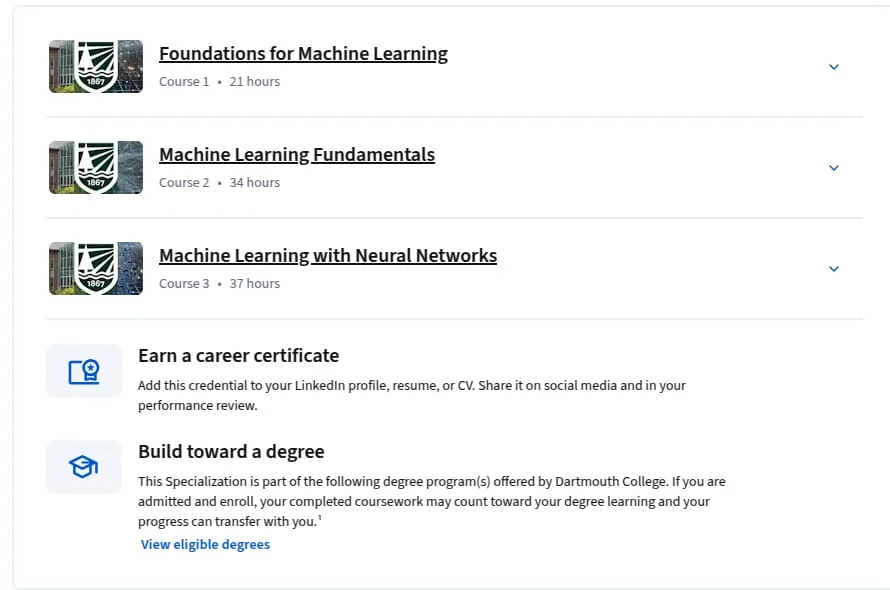
Task: Click the graduation cap degree icon
Action: [84, 467]
